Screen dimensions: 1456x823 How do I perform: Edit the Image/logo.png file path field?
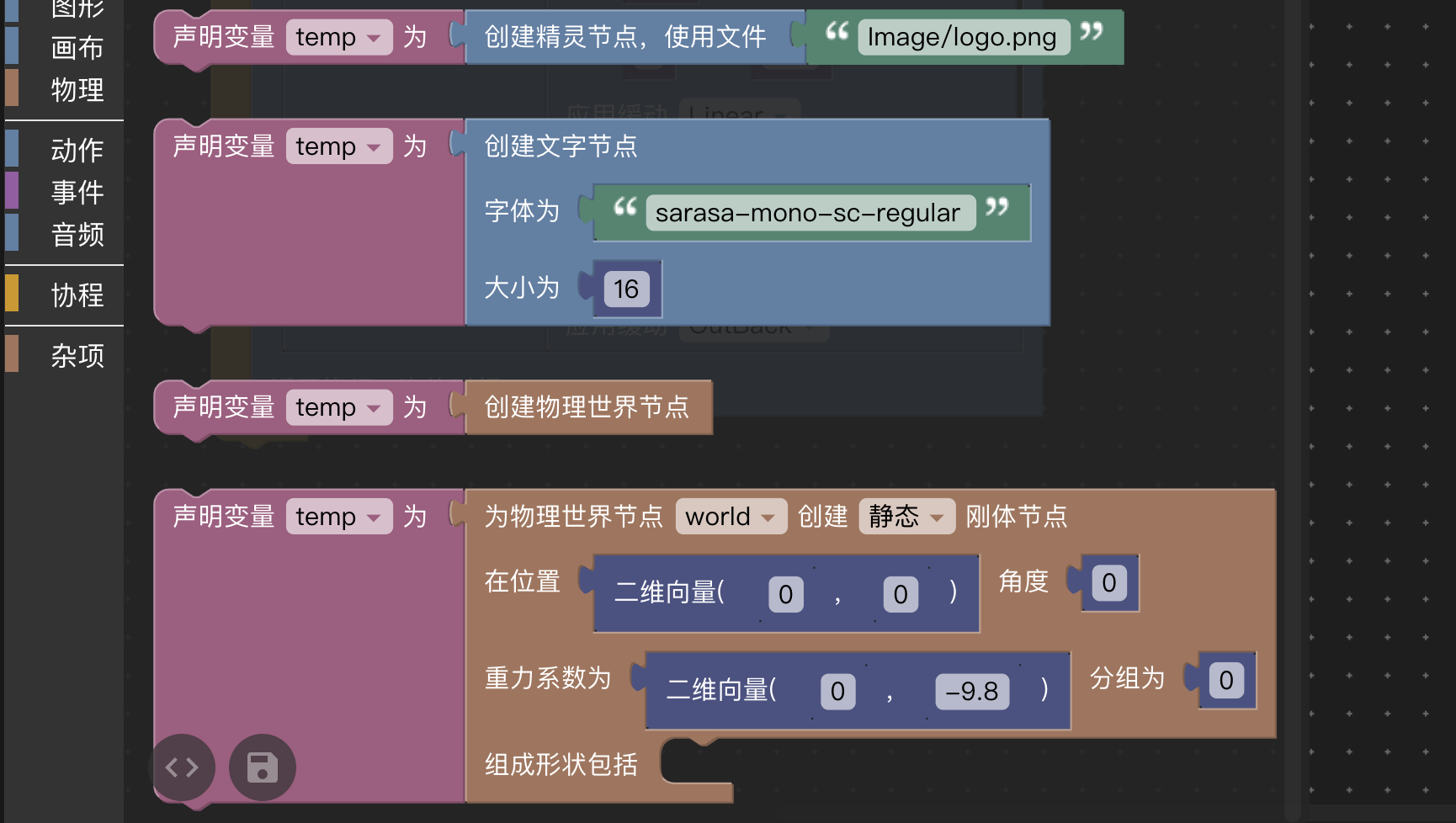pos(962,37)
